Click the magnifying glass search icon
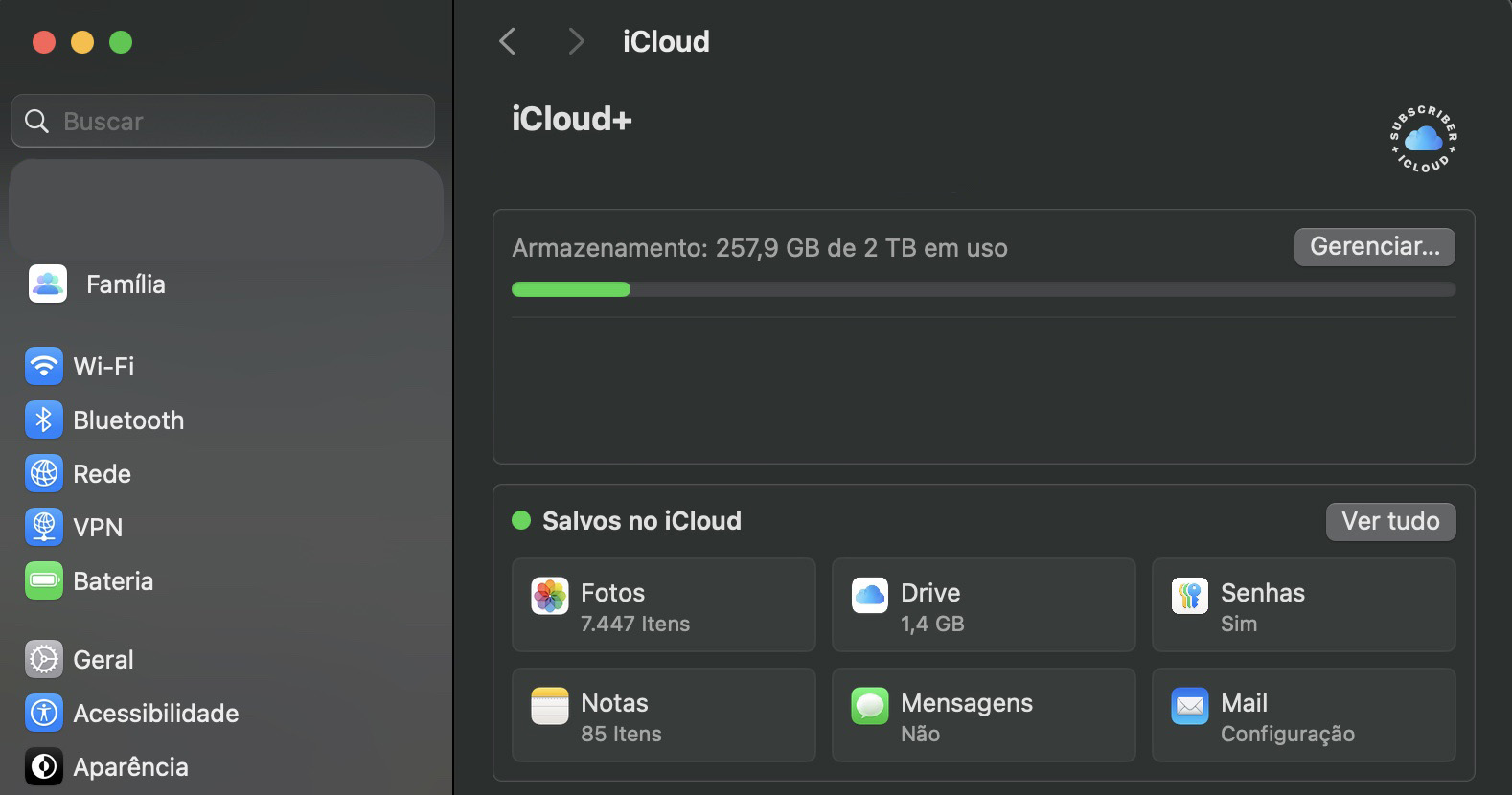The height and width of the screenshot is (795, 1512). 36,122
